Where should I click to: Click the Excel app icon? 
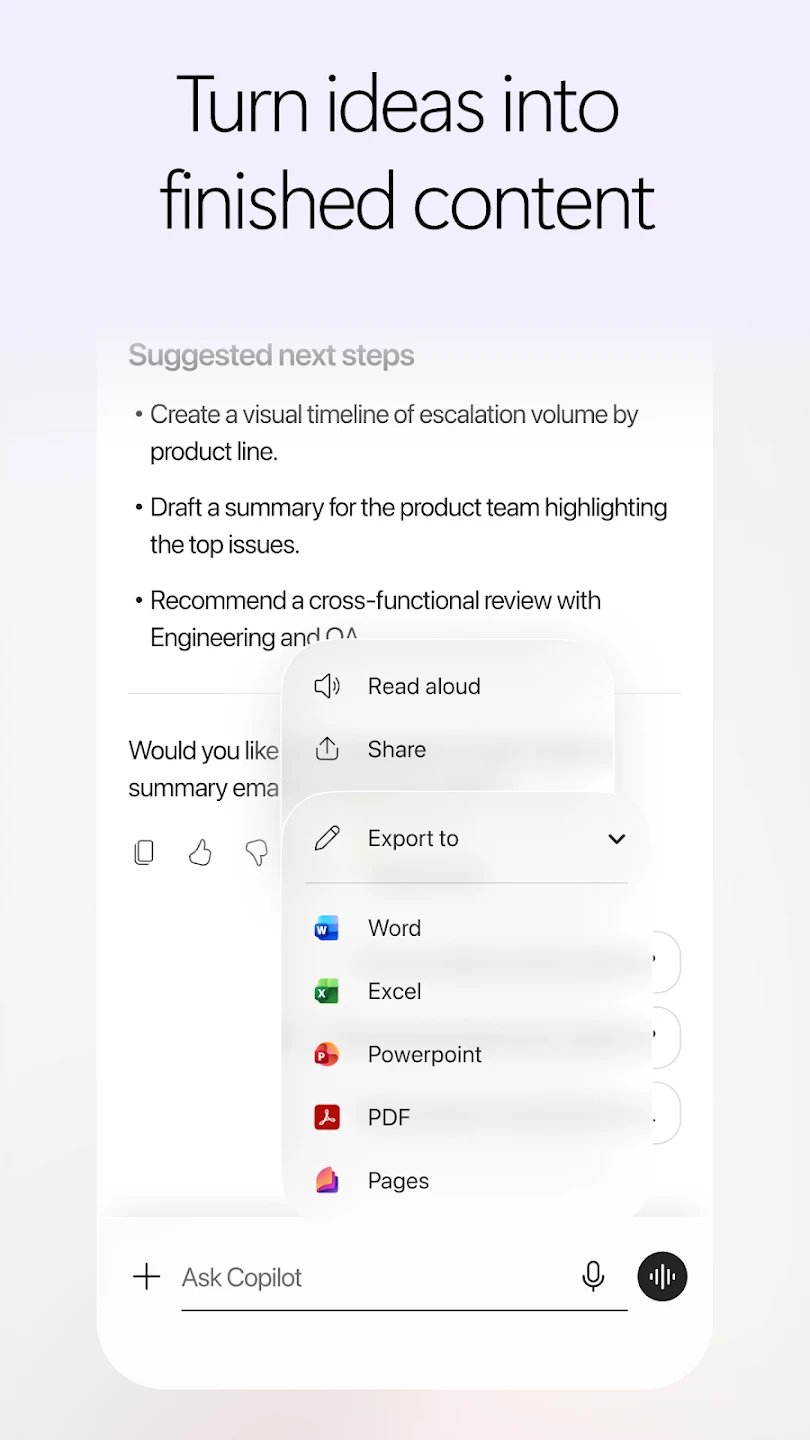[327, 991]
